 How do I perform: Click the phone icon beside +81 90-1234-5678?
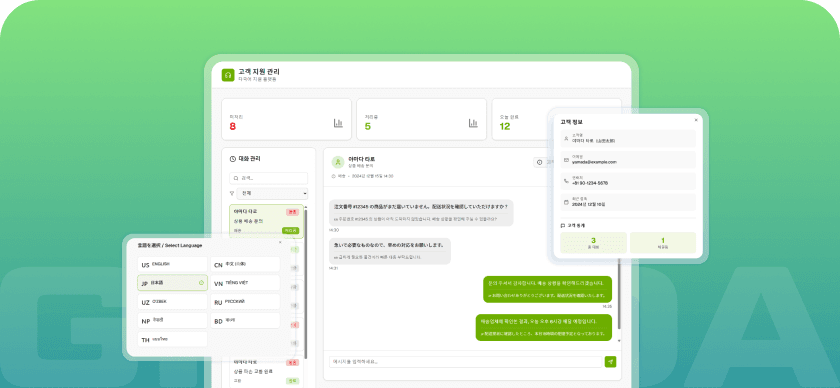tap(566, 181)
